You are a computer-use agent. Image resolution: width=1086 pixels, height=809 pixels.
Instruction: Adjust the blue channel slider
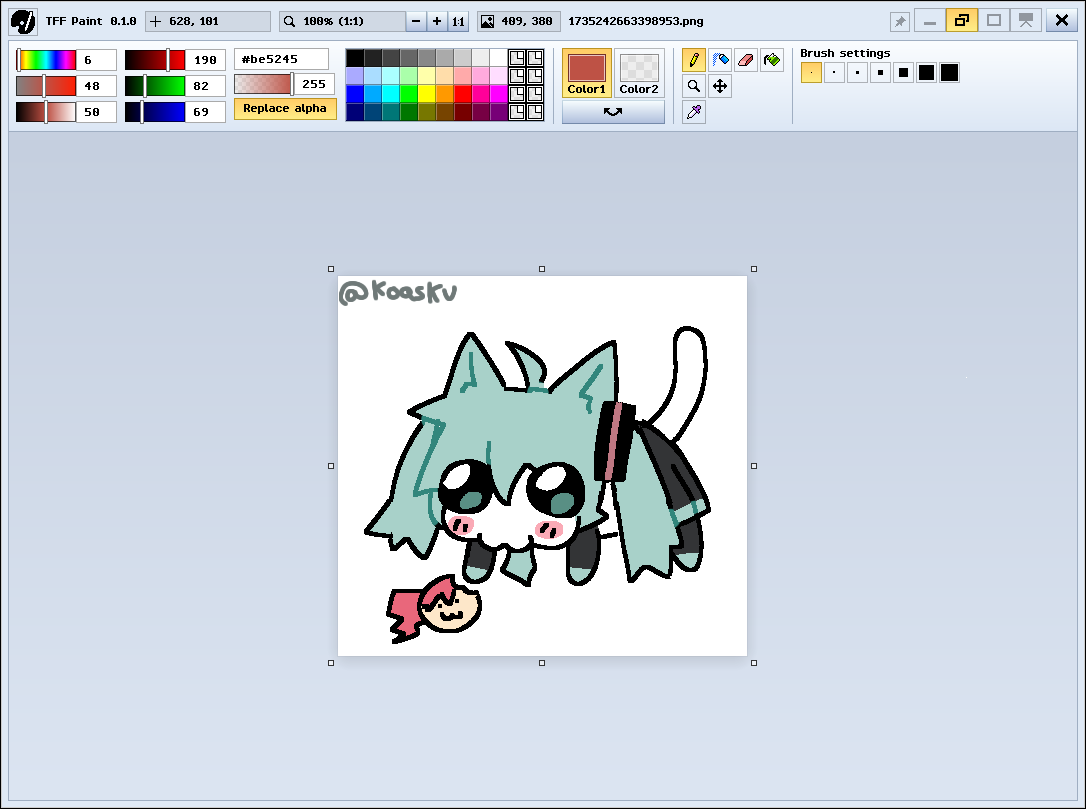(x=155, y=112)
